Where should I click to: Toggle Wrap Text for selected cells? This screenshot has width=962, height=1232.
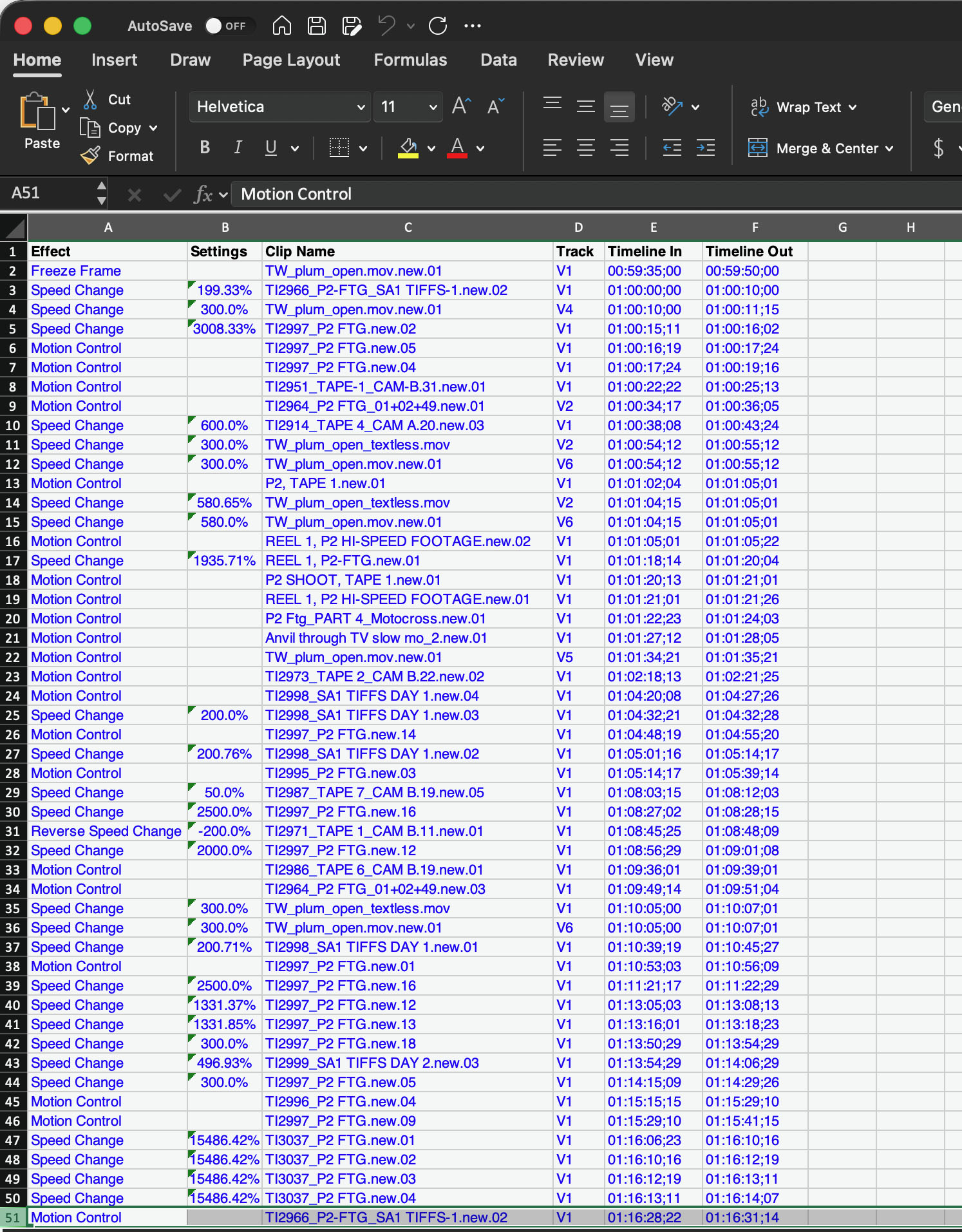803,107
